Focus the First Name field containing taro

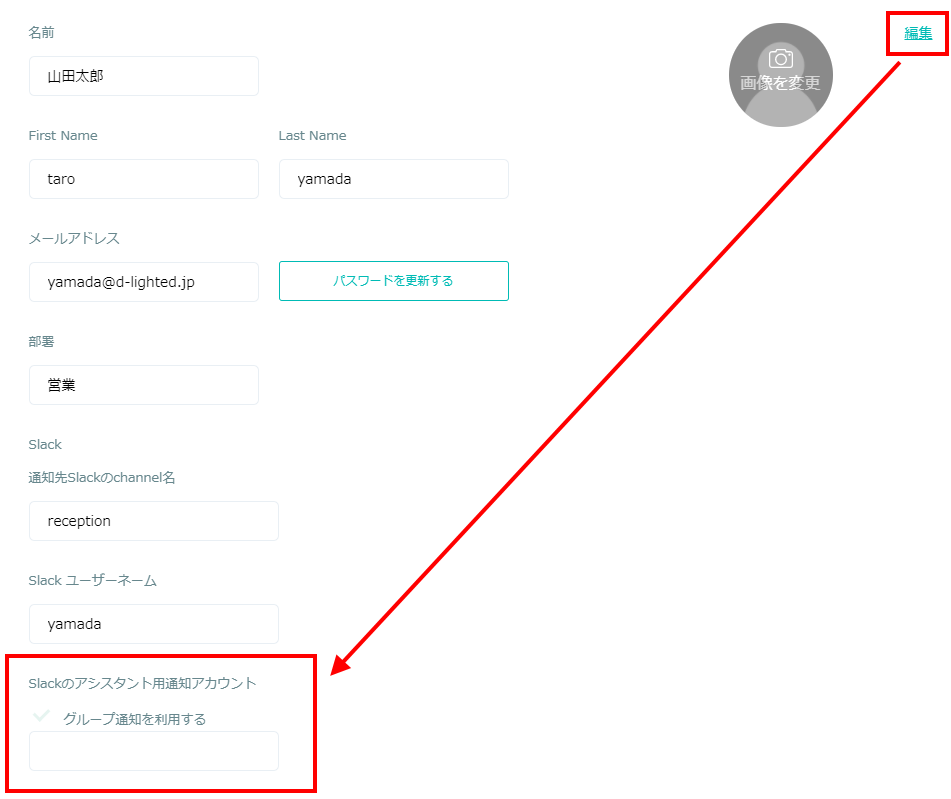[144, 179]
